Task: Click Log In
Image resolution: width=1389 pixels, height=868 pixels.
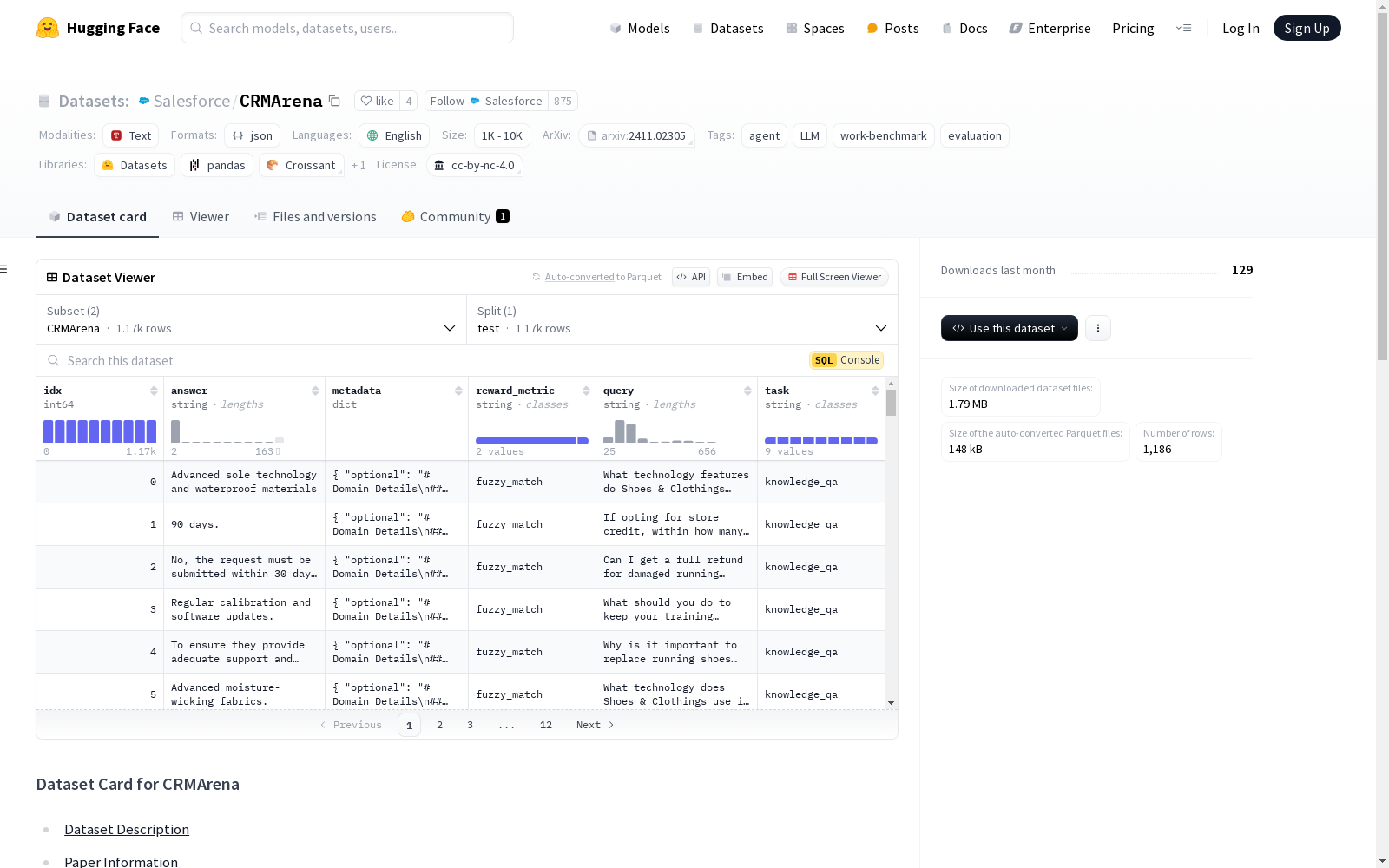Action: tap(1241, 28)
